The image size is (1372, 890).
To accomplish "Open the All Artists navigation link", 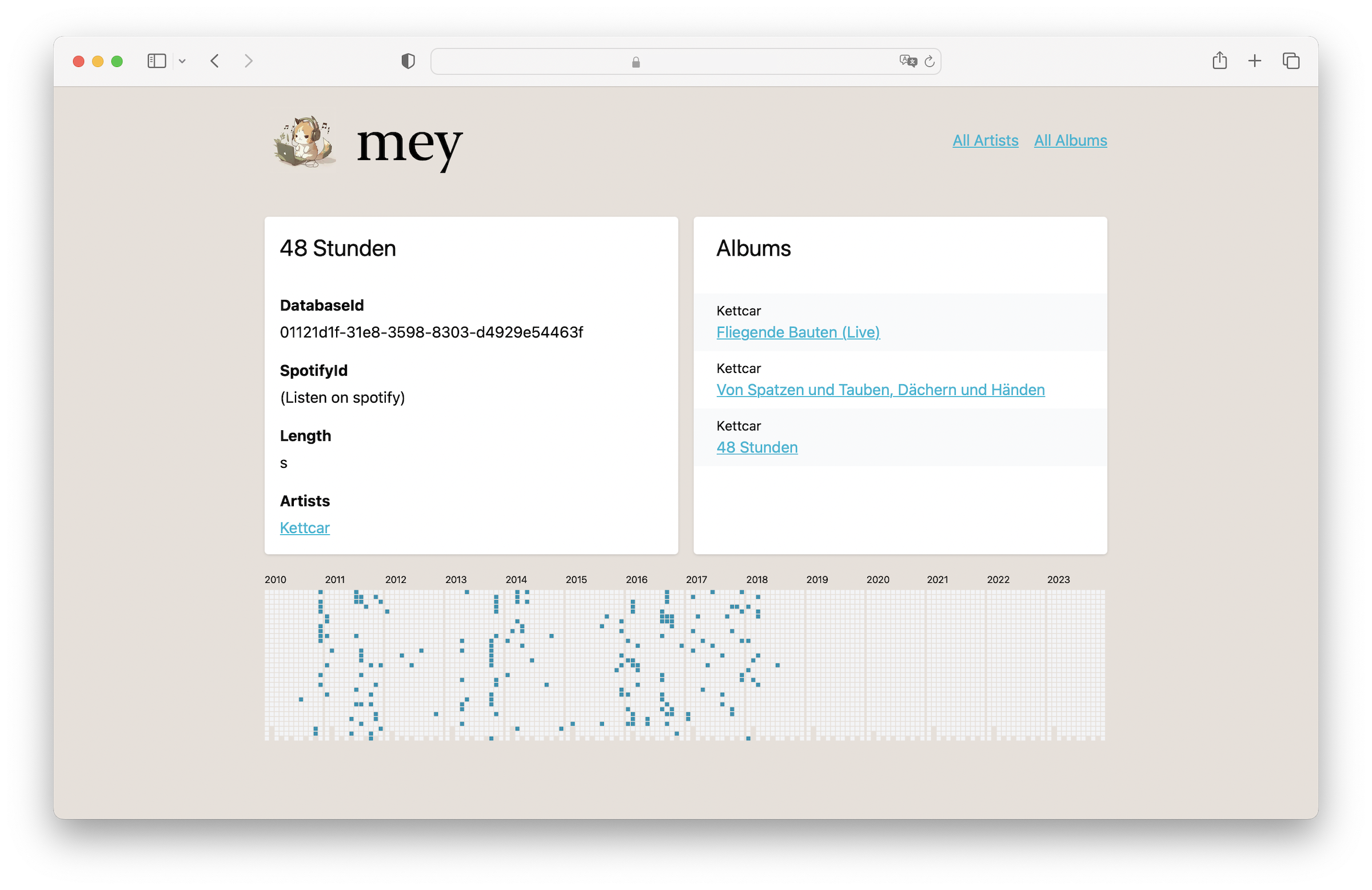I will click(985, 141).
